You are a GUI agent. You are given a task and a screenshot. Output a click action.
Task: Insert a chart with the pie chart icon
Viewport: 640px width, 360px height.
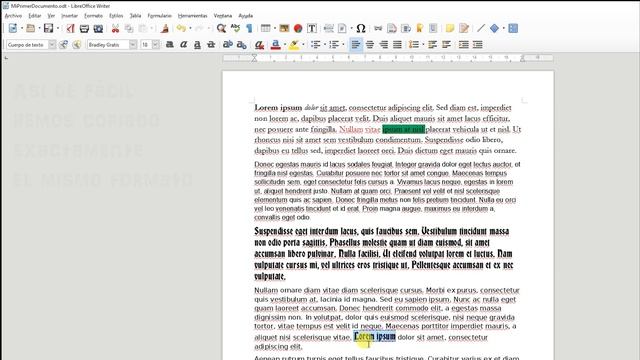[298, 28]
